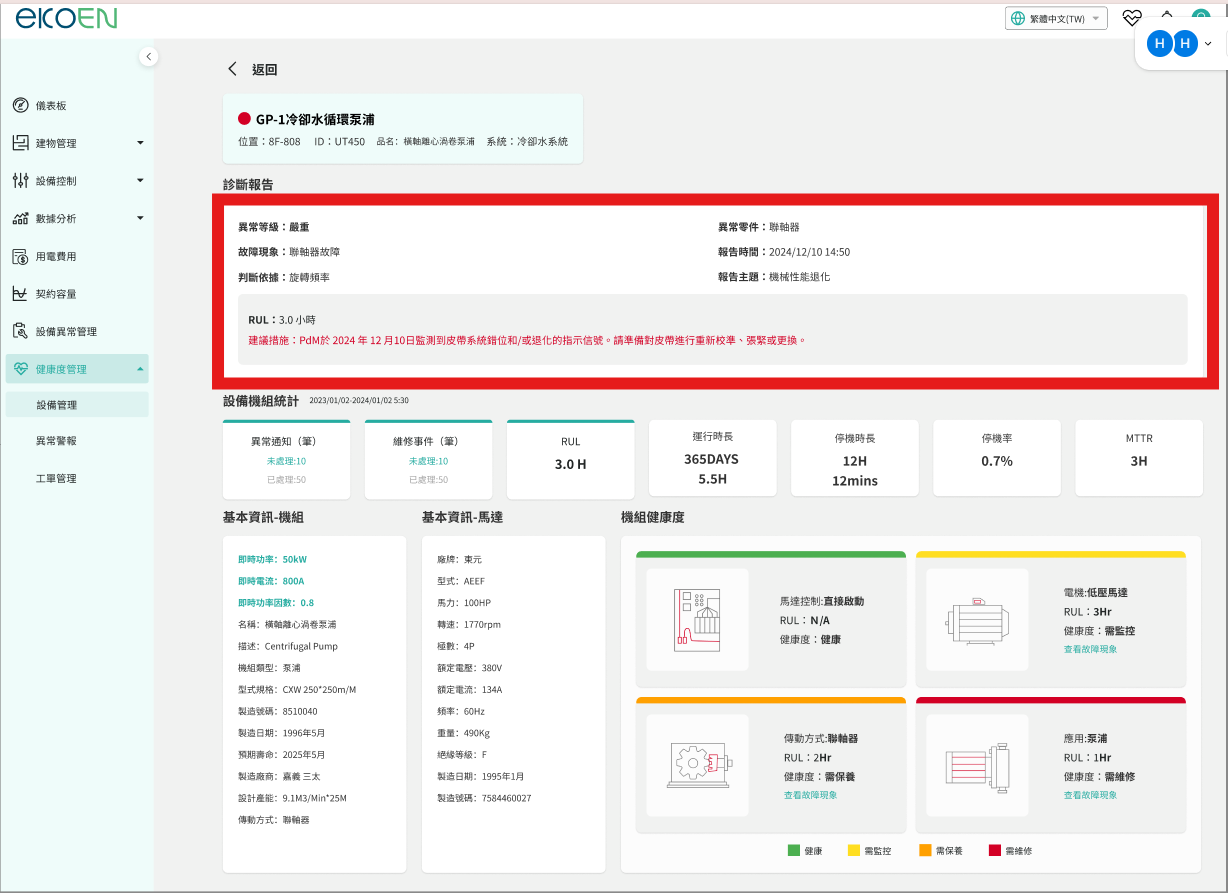Click the 數據分析 chart icon
This screenshot has height=893, width=1228.
point(20,218)
